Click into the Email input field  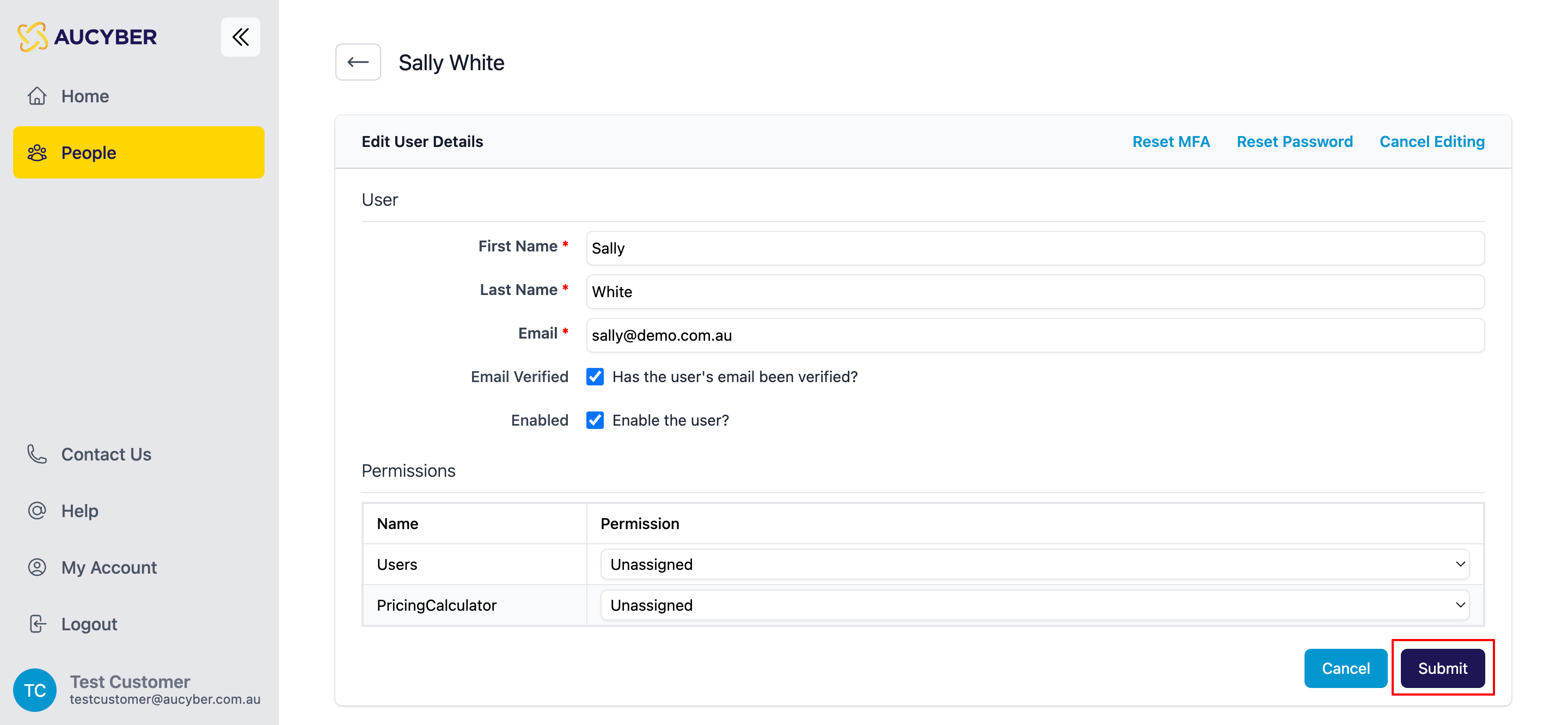coord(1034,335)
